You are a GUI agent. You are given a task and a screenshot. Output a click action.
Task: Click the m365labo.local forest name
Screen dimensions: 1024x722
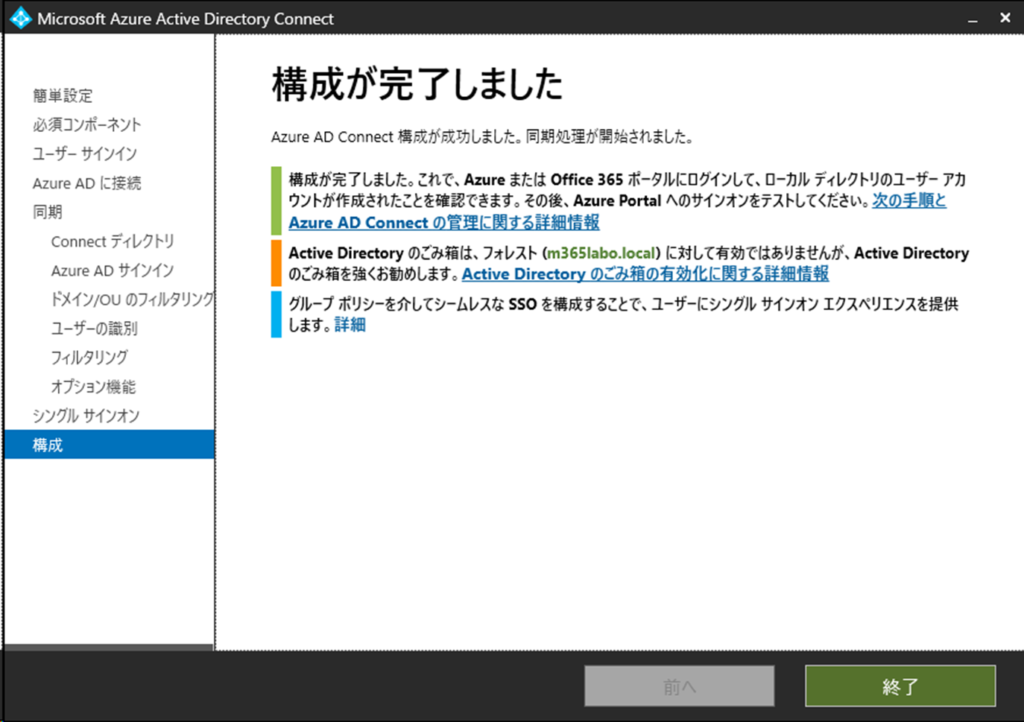[x=601, y=253]
